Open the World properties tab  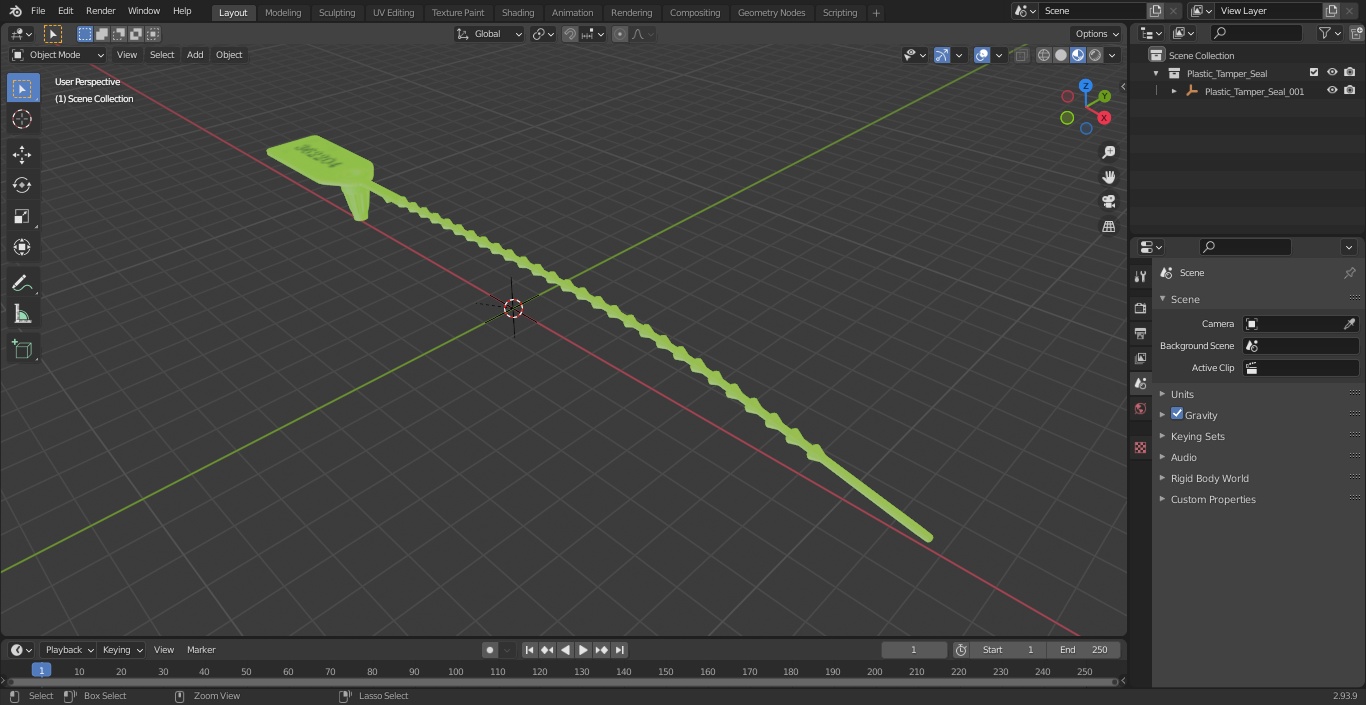[x=1140, y=408]
